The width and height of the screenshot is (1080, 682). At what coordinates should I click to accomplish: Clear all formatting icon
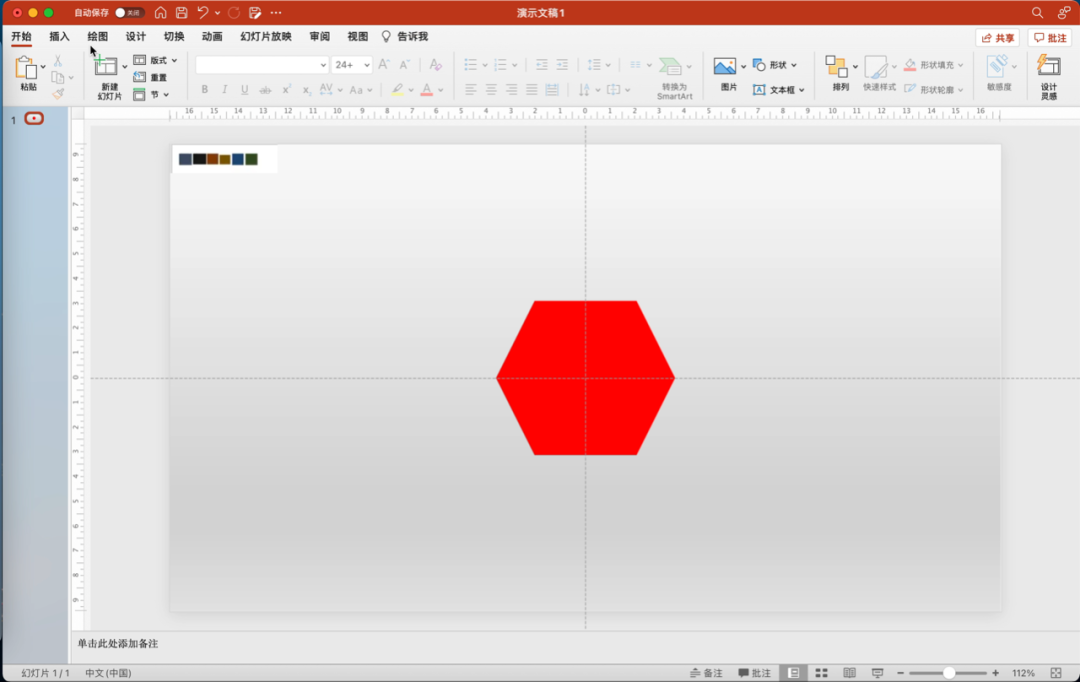(435, 65)
